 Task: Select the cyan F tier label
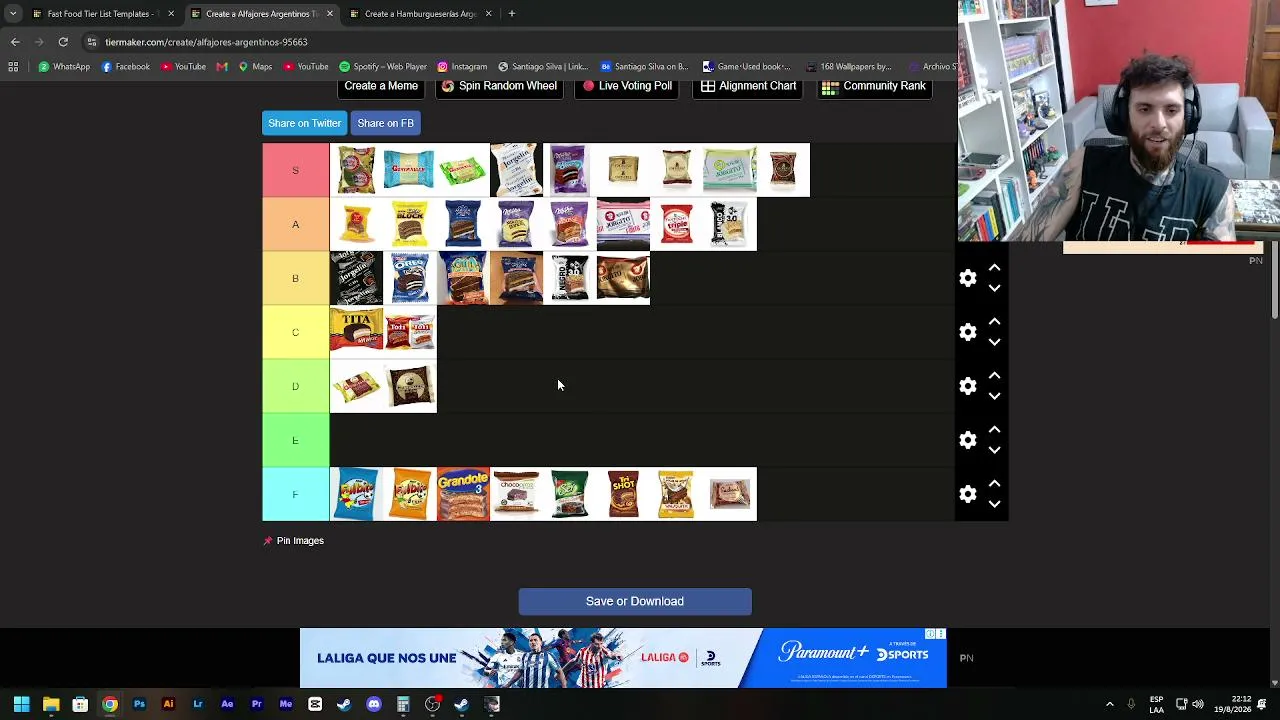point(295,494)
